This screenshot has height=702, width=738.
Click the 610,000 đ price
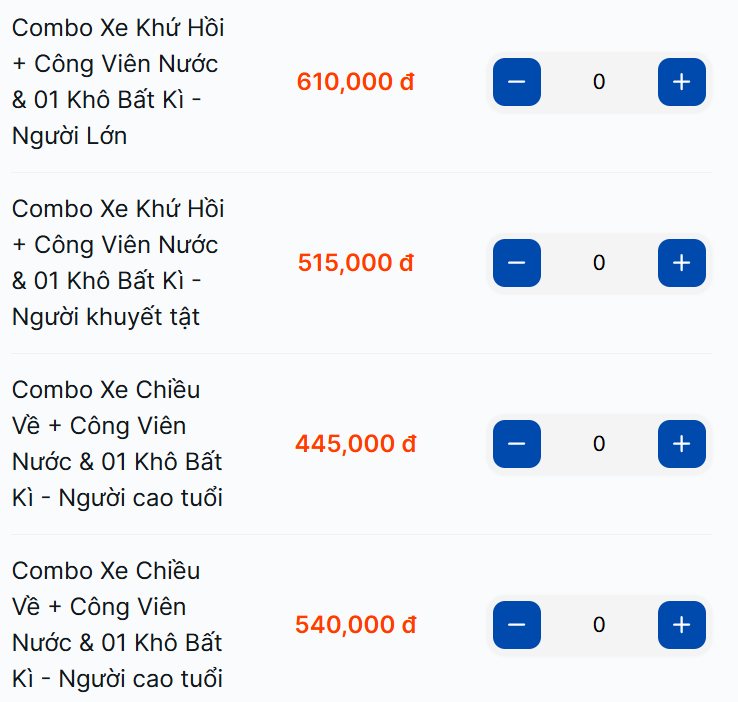coord(355,82)
